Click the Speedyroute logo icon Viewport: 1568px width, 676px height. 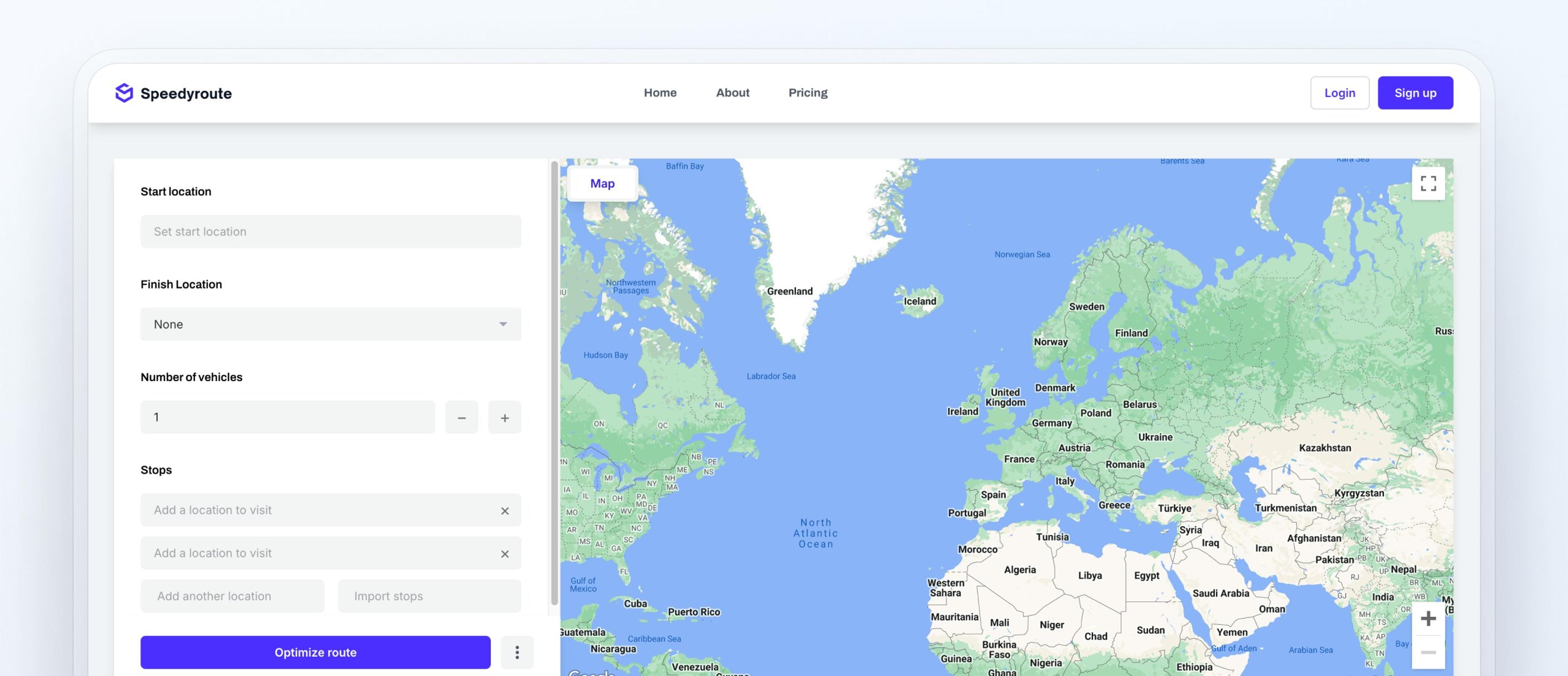pyautogui.click(x=124, y=93)
